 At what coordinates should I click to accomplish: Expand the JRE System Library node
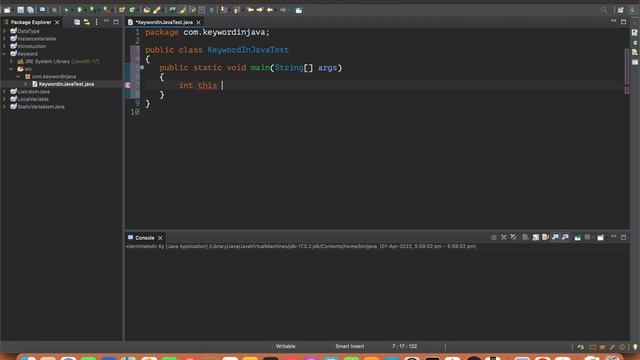click(x=11, y=61)
